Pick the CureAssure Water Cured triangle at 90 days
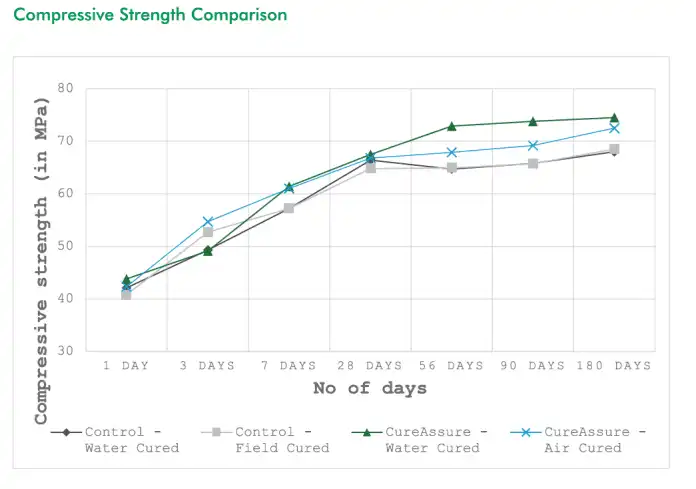Image resolution: width=696 pixels, height=489 pixels. pyautogui.click(x=533, y=121)
